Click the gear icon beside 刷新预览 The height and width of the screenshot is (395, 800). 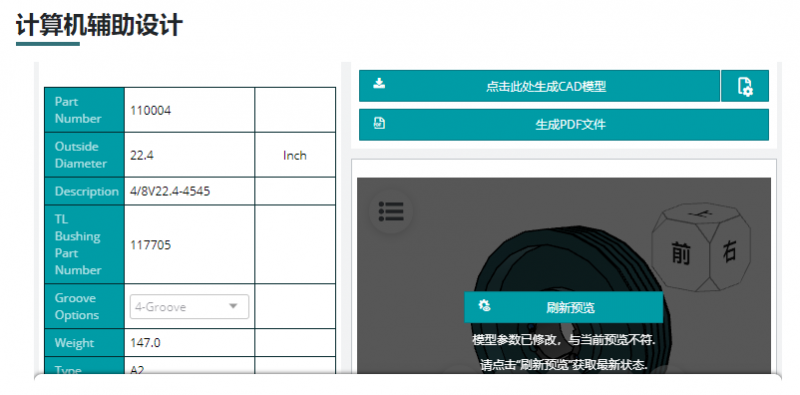[x=484, y=306]
